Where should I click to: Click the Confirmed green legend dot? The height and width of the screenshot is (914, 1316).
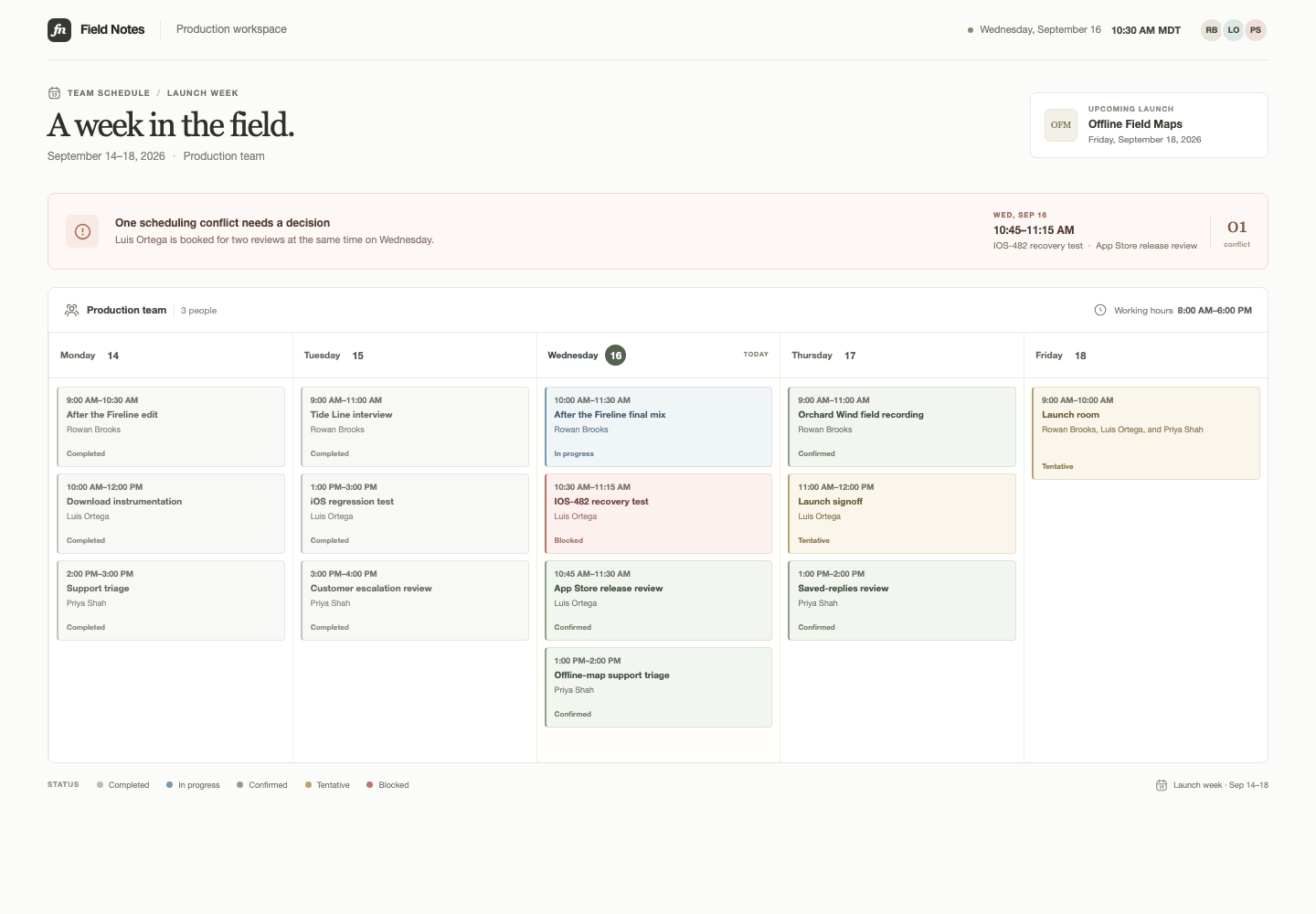point(240,785)
